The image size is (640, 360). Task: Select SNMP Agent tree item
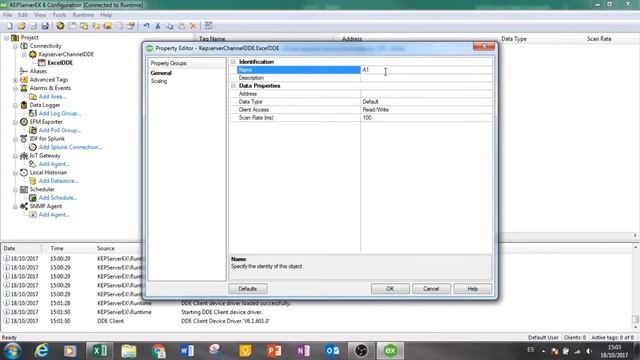(46, 206)
